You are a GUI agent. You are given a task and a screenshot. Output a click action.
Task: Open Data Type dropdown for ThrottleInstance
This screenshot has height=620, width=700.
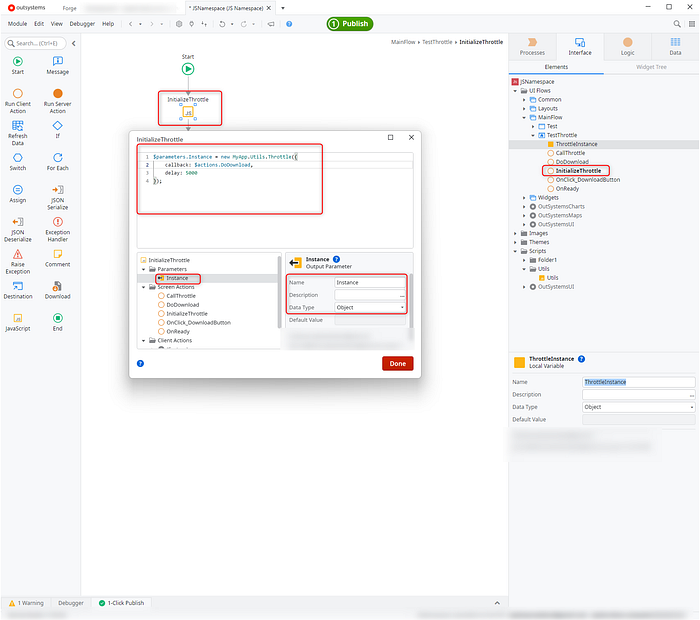[x=638, y=407]
